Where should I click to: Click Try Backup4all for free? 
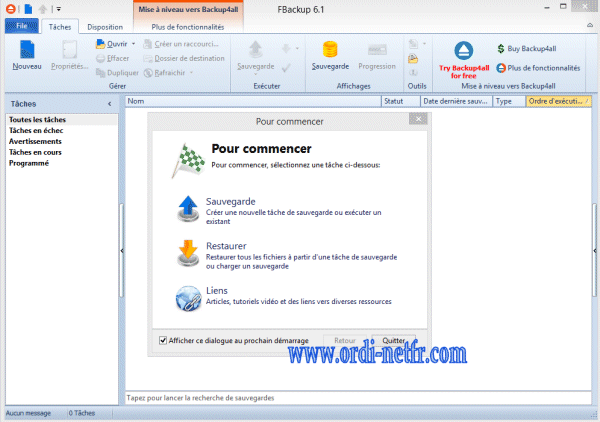click(464, 60)
